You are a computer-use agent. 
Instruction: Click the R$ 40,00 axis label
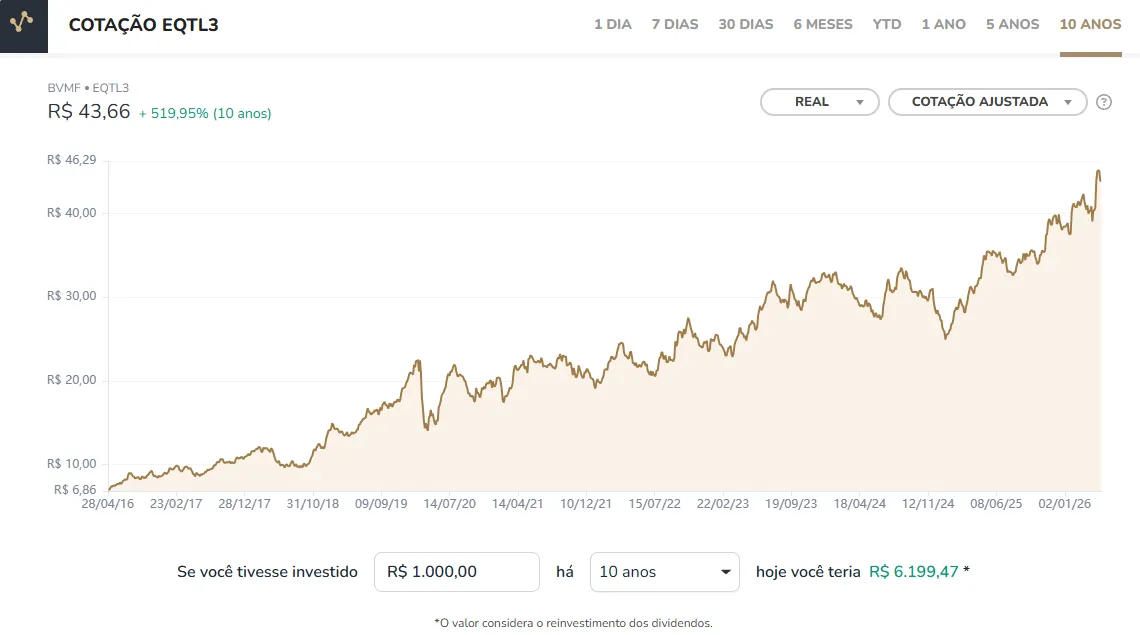click(x=71, y=213)
